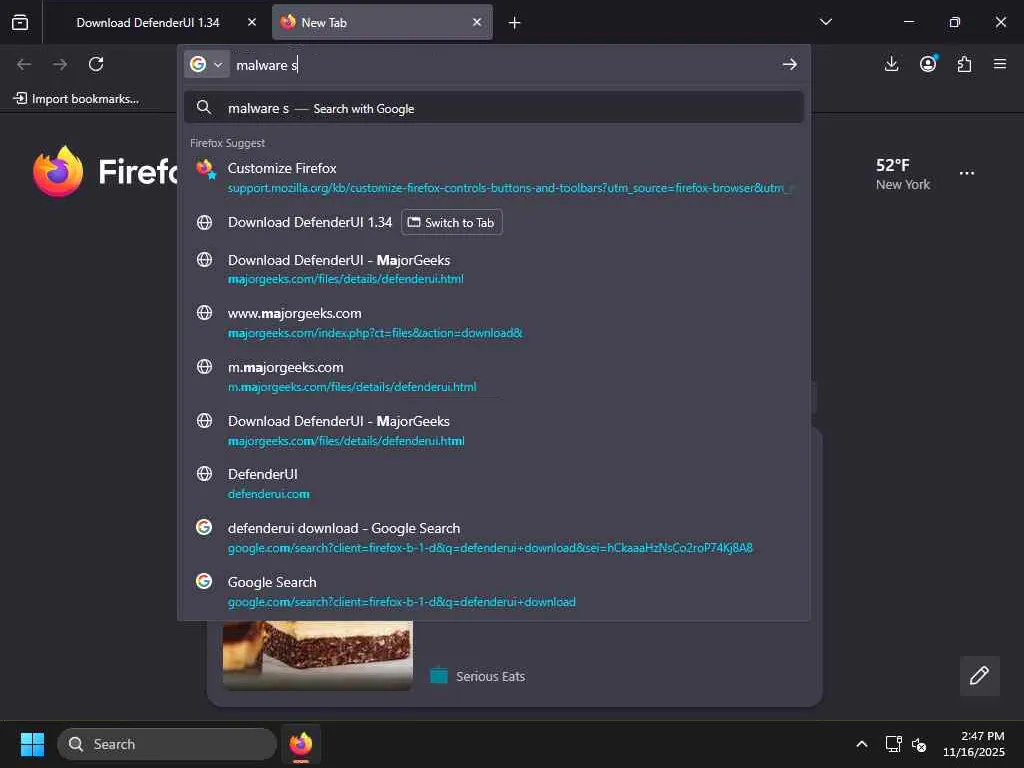The height and width of the screenshot is (768, 1024).
Task: Select the www.majorgeeks.com suggestion
Action: 494,323
